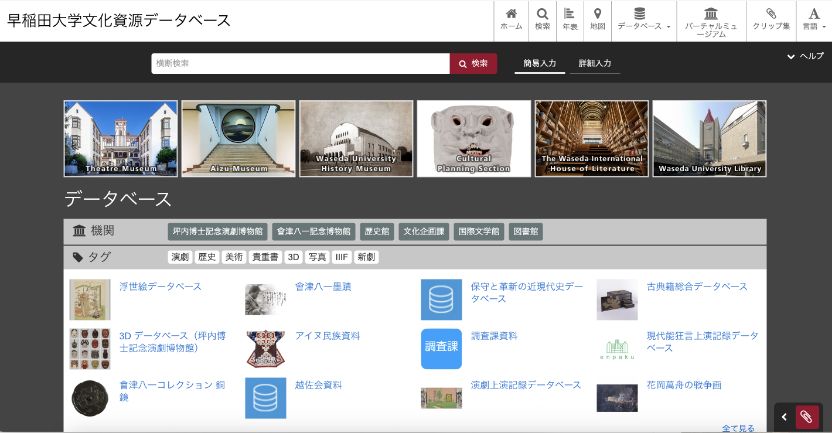Screen dimensions: 832x433
Task: Click the enpaku logo thumbnail
Action: pyautogui.click(x=617, y=349)
